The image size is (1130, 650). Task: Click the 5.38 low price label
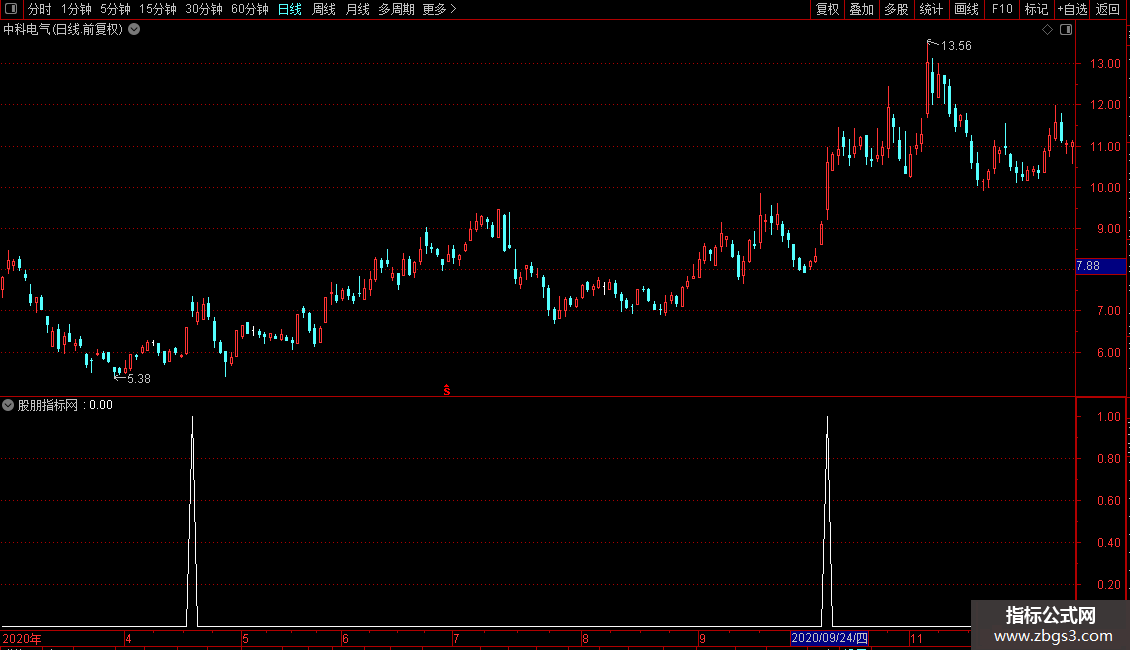(138, 378)
